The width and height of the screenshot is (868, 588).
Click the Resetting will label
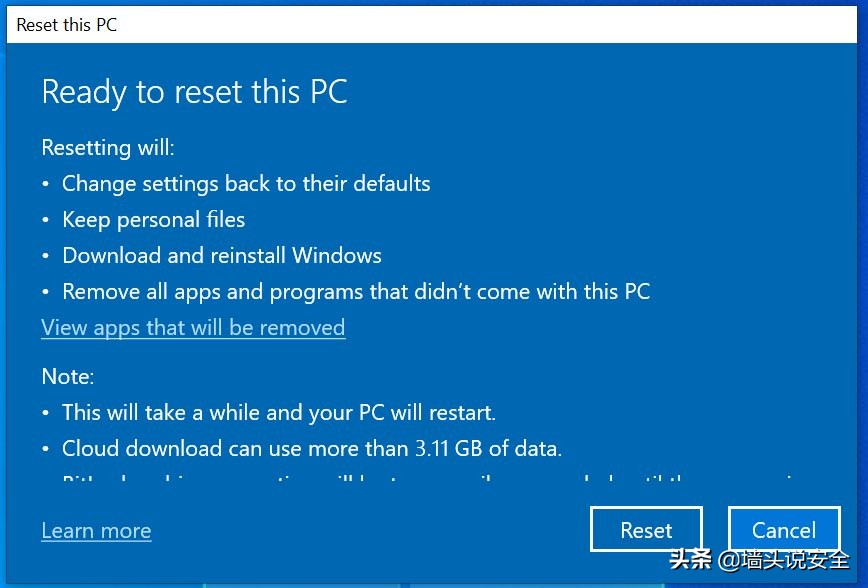coord(107,147)
